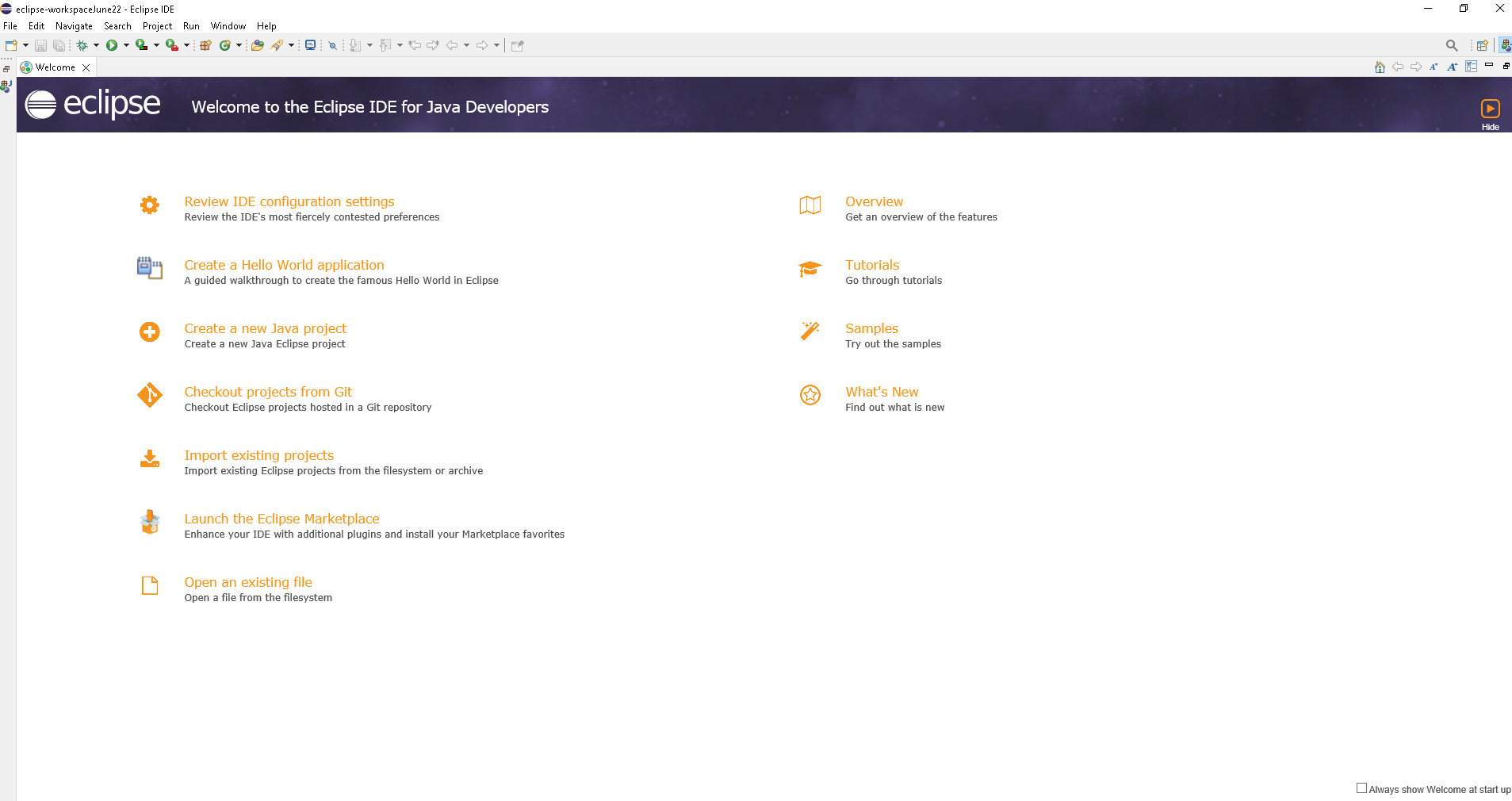Image resolution: width=1512 pixels, height=801 pixels.
Task: Click the magnifier quick search icon
Action: [1452, 45]
